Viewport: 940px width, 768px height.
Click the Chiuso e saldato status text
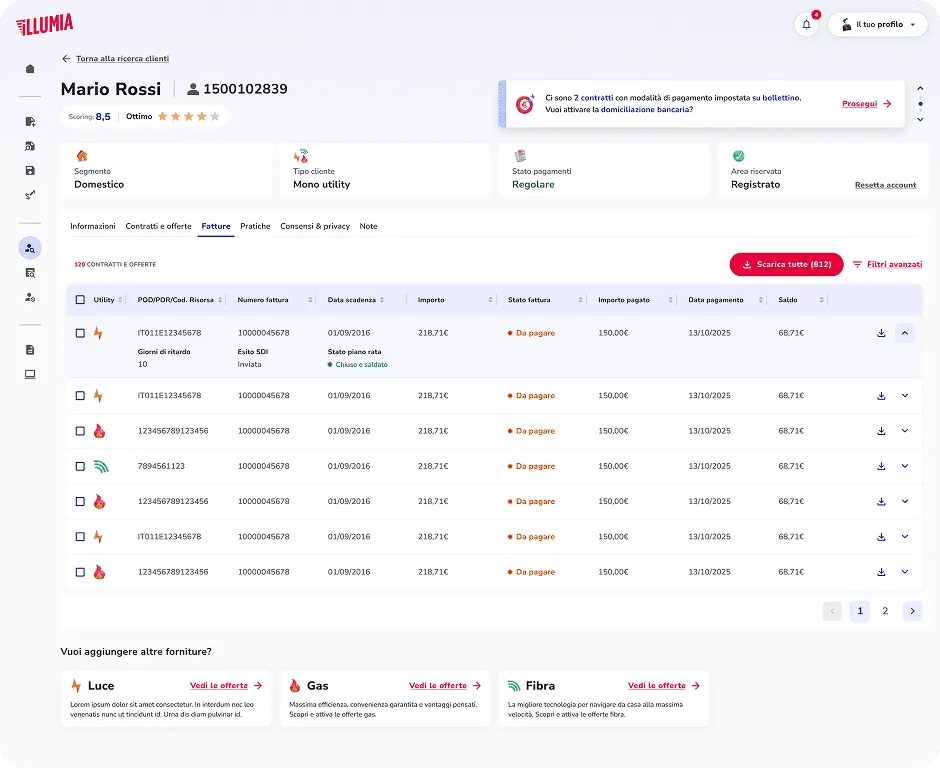coord(361,365)
